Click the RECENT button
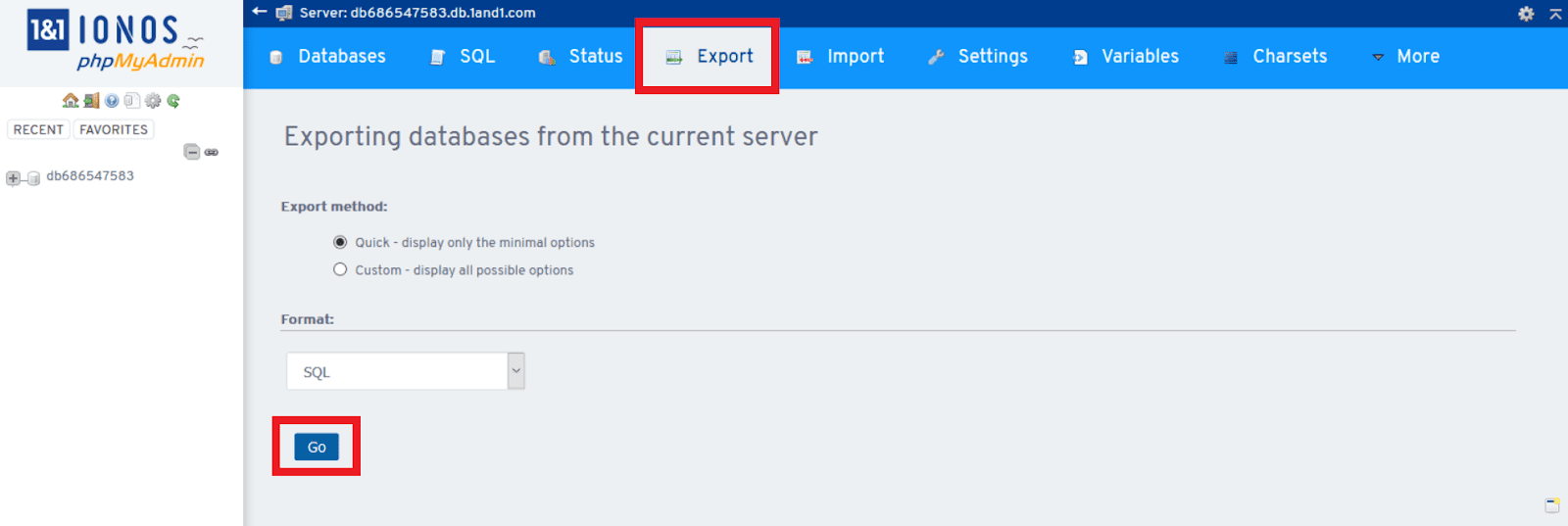1568x526 pixels. (x=38, y=129)
